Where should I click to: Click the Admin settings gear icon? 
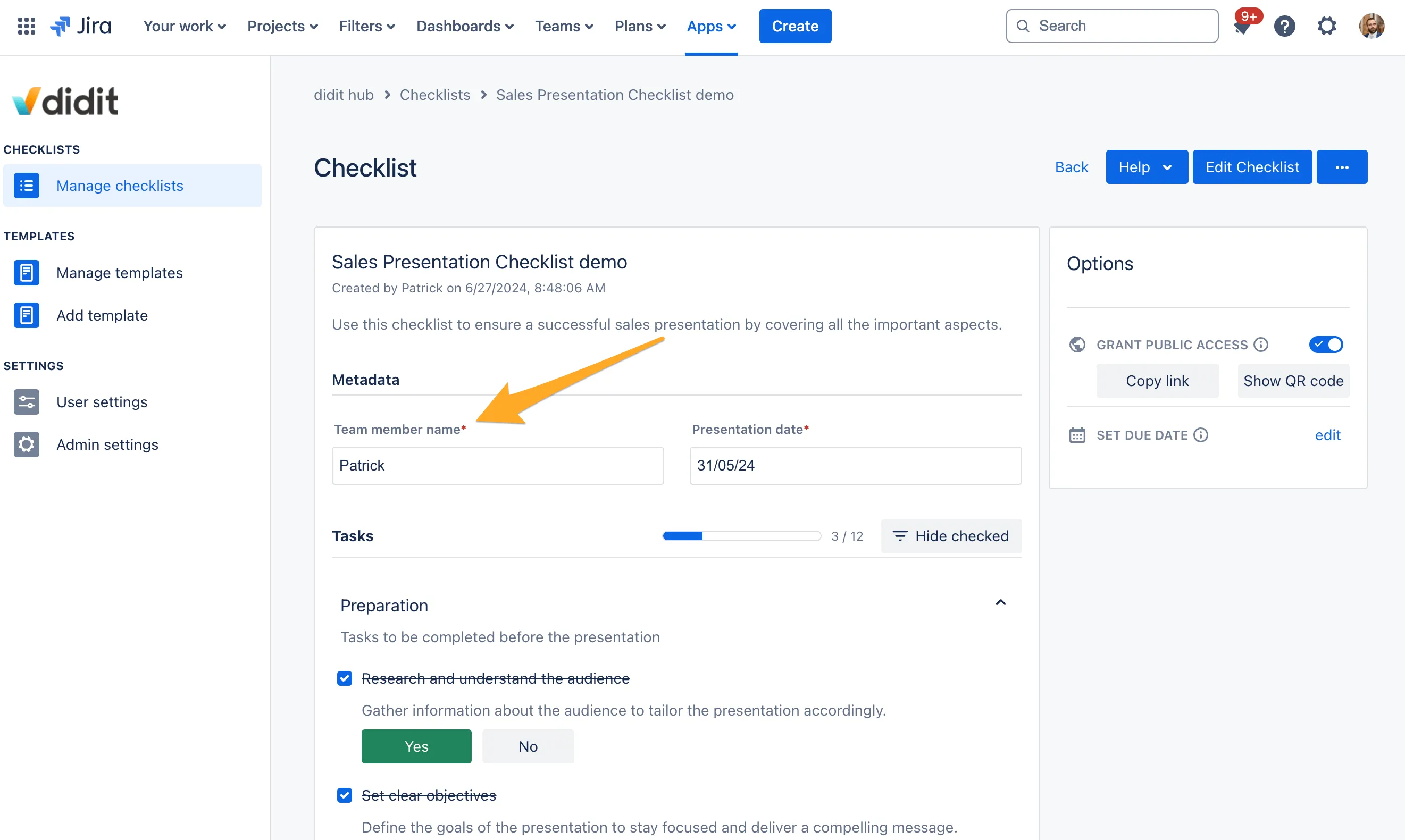point(27,444)
